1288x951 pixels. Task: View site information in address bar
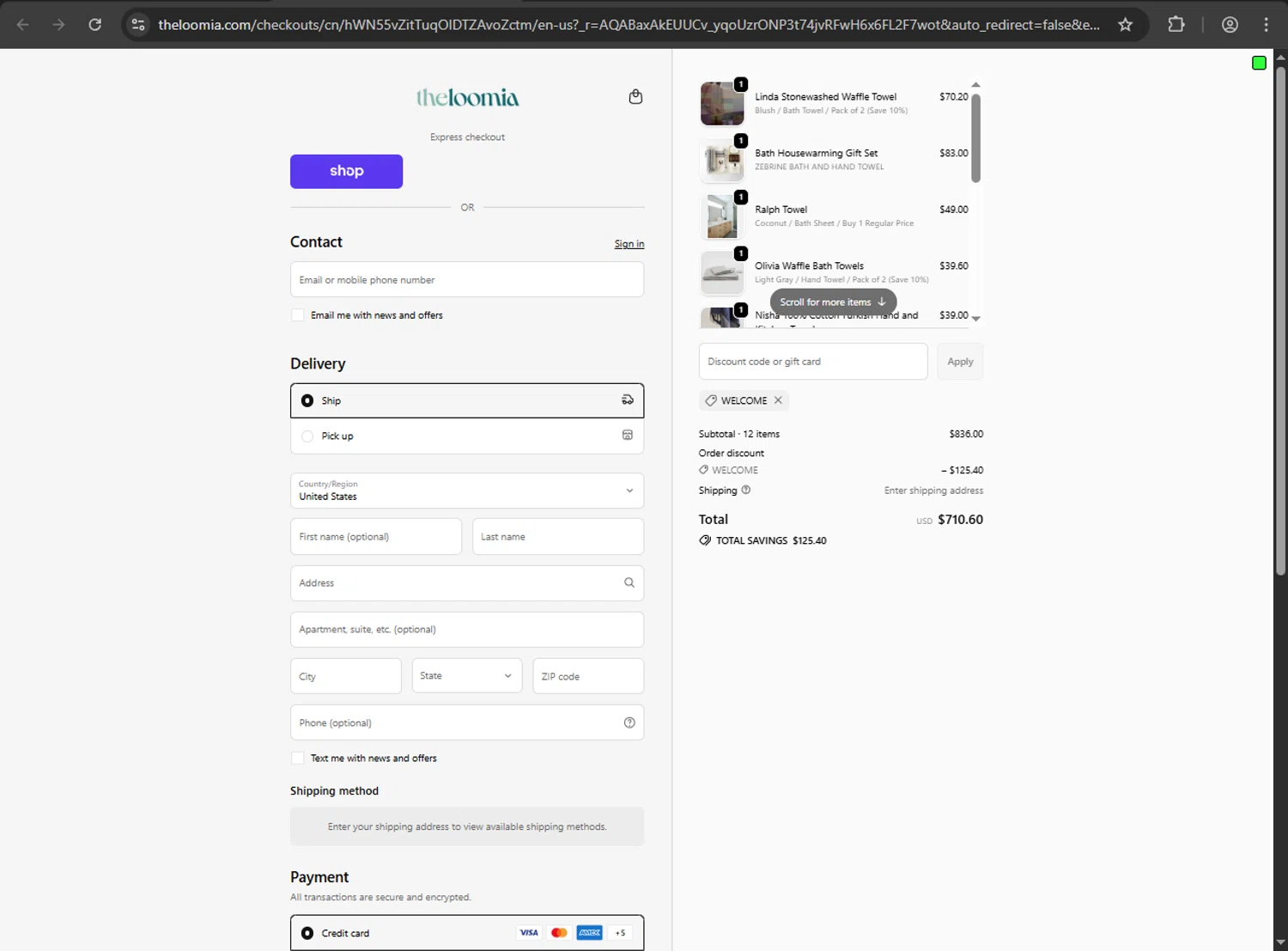pos(138,24)
